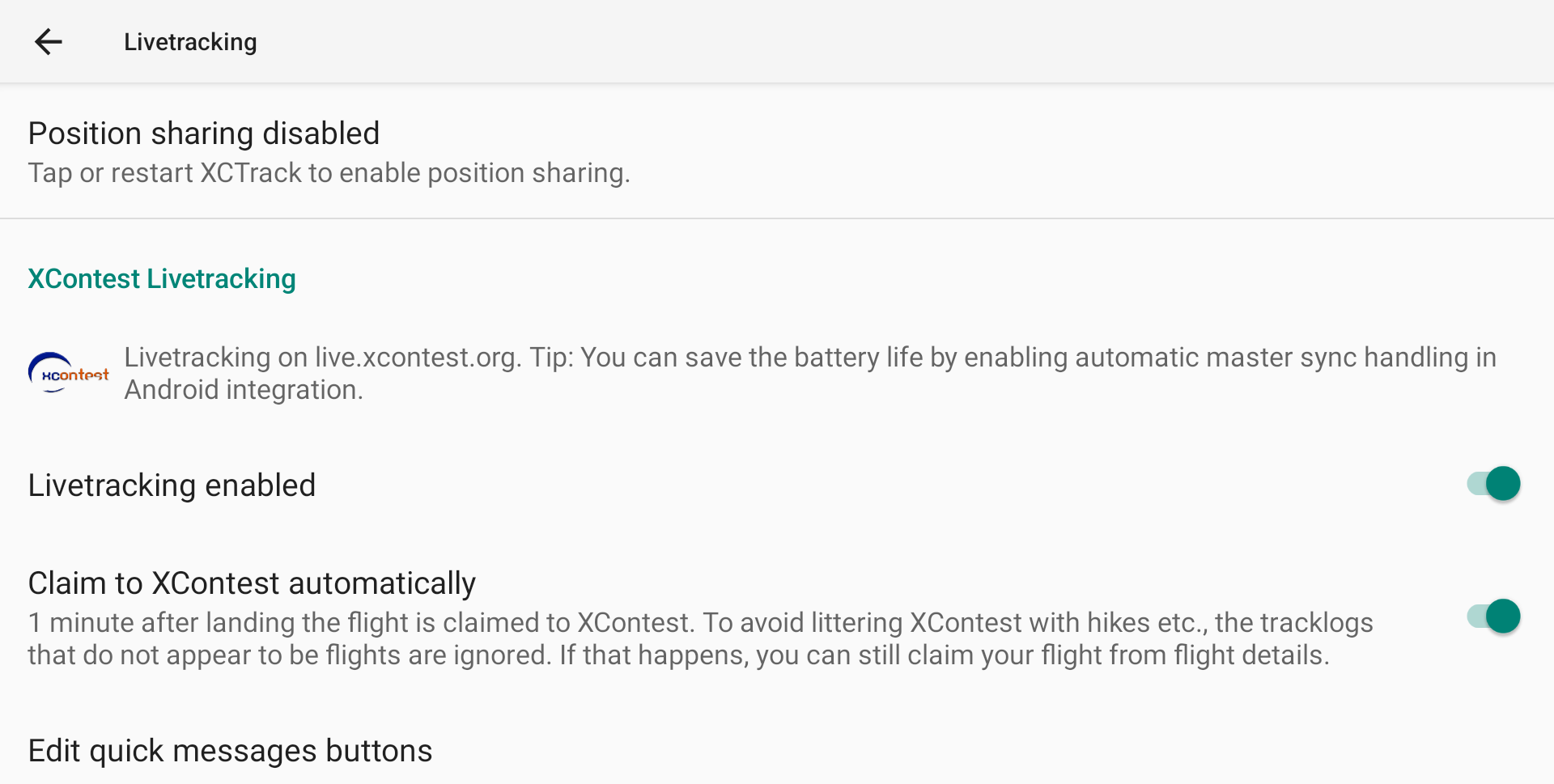Image resolution: width=1554 pixels, height=784 pixels.
Task: Tap the 1 minute after landing description
Action: [700, 638]
